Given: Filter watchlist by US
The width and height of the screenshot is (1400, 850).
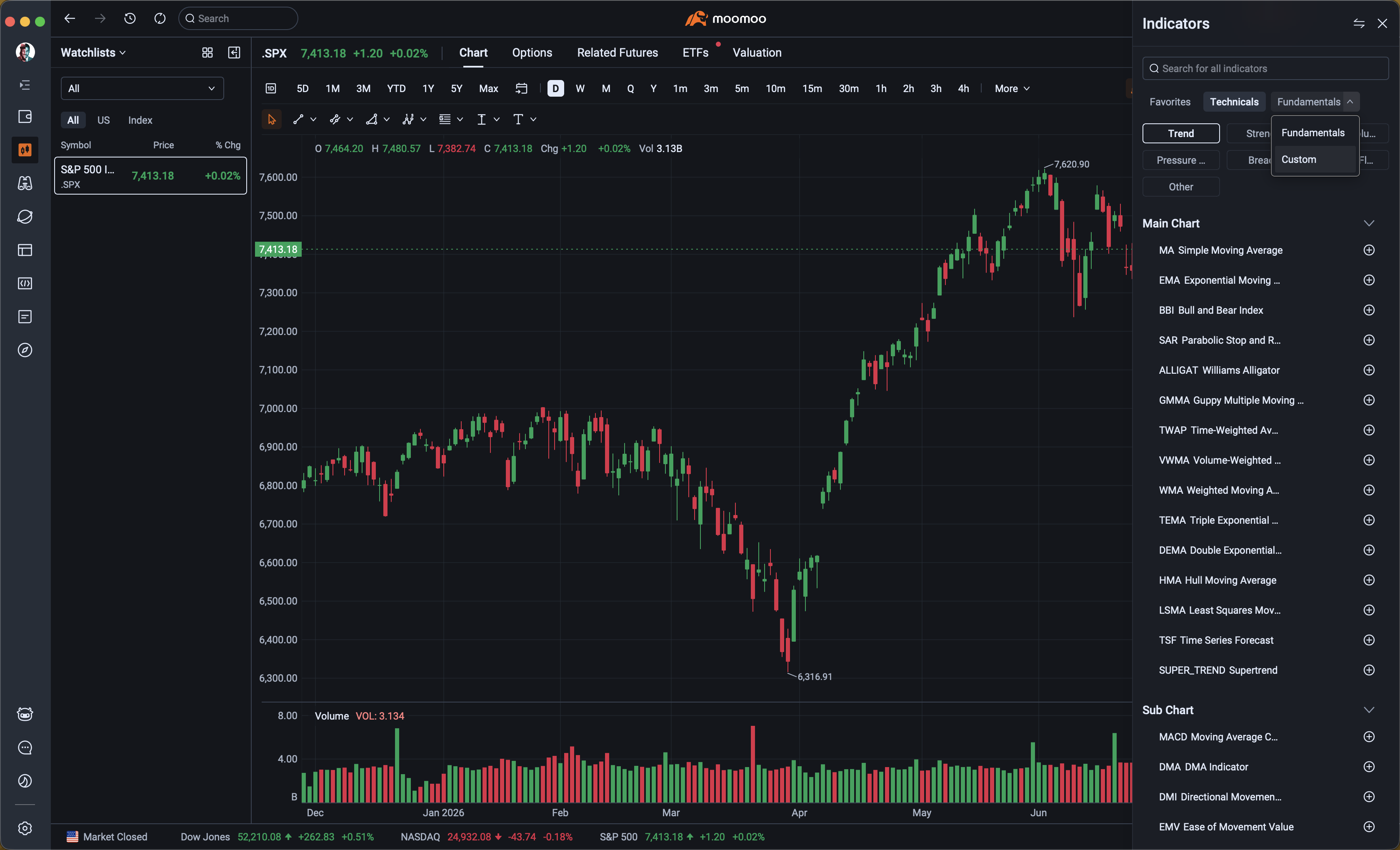Looking at the screenshot, I should pyautogui.click(x=103, y=120).
